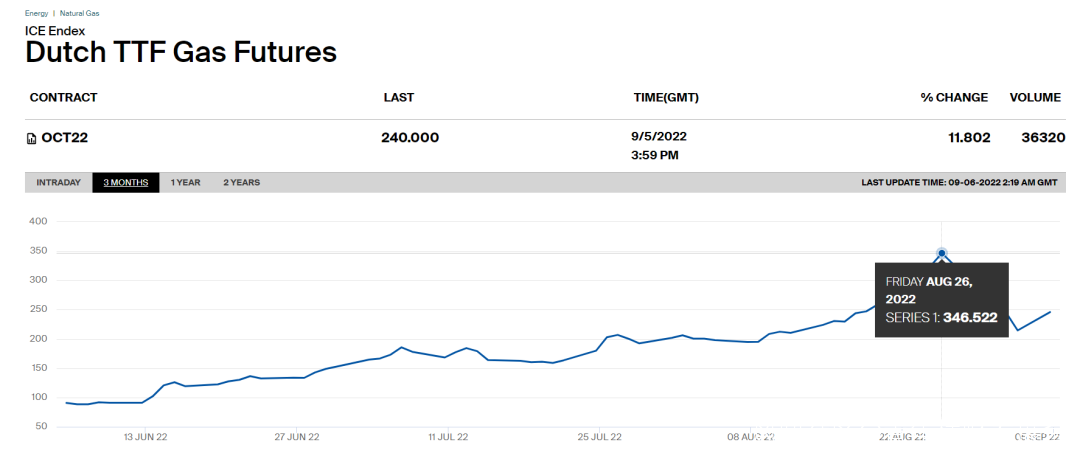
Task: Go to the Energy breadcrumb link
Action: coord(36,13)
